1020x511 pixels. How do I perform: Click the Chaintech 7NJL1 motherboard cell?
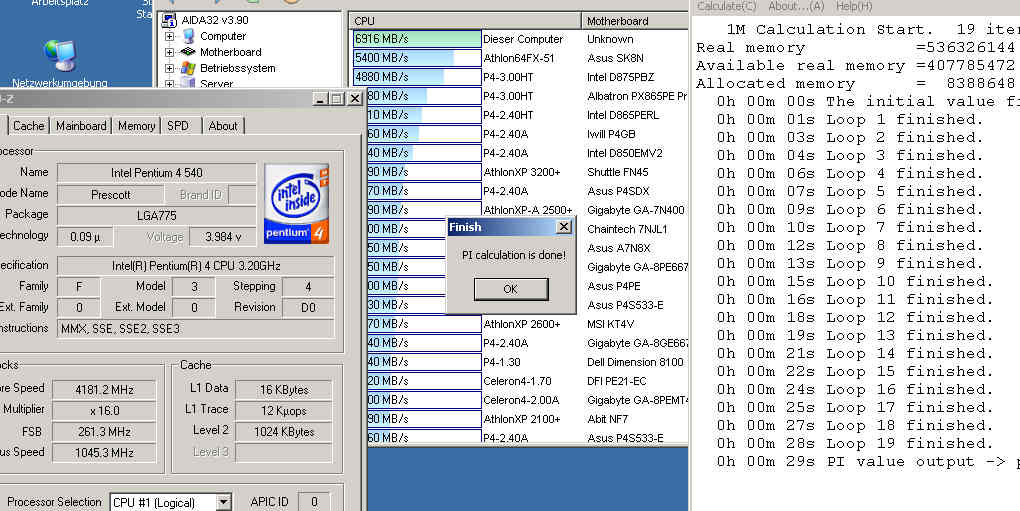coord(627,229)
